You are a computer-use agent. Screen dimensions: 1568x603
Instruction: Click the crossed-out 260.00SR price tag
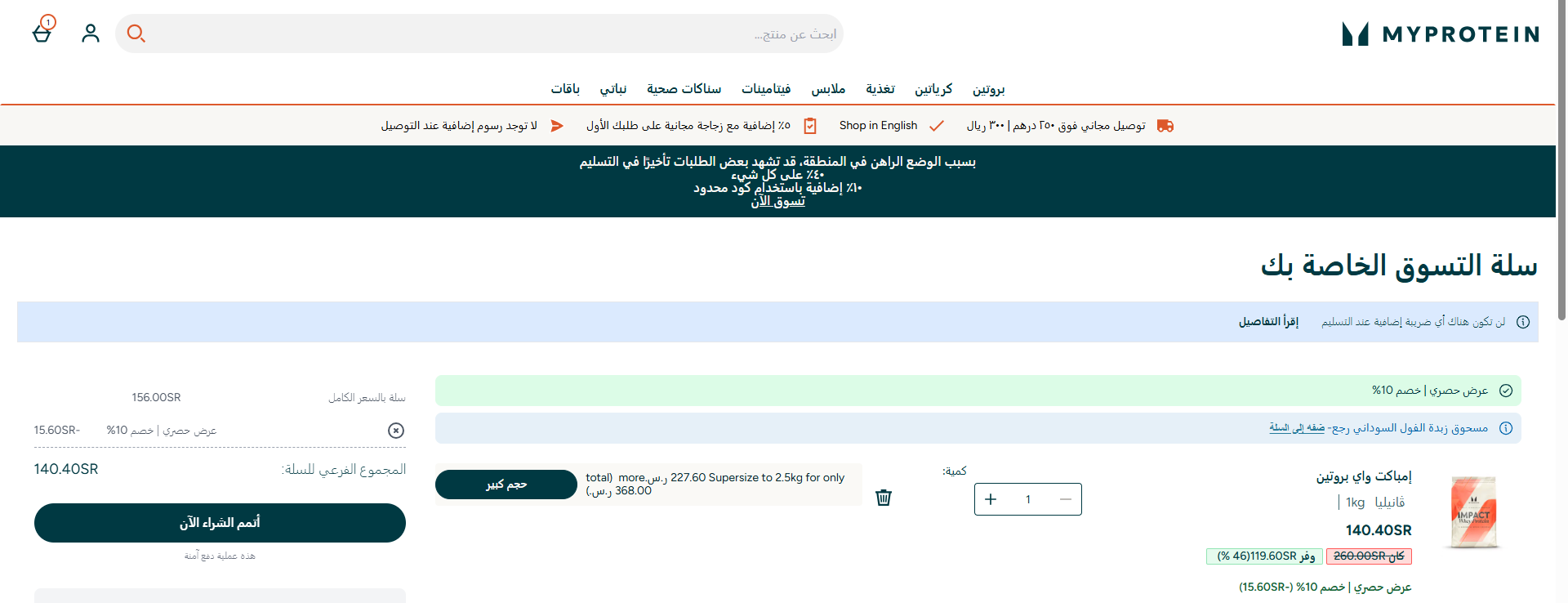pyautogui.click(x=1369, y=556)
